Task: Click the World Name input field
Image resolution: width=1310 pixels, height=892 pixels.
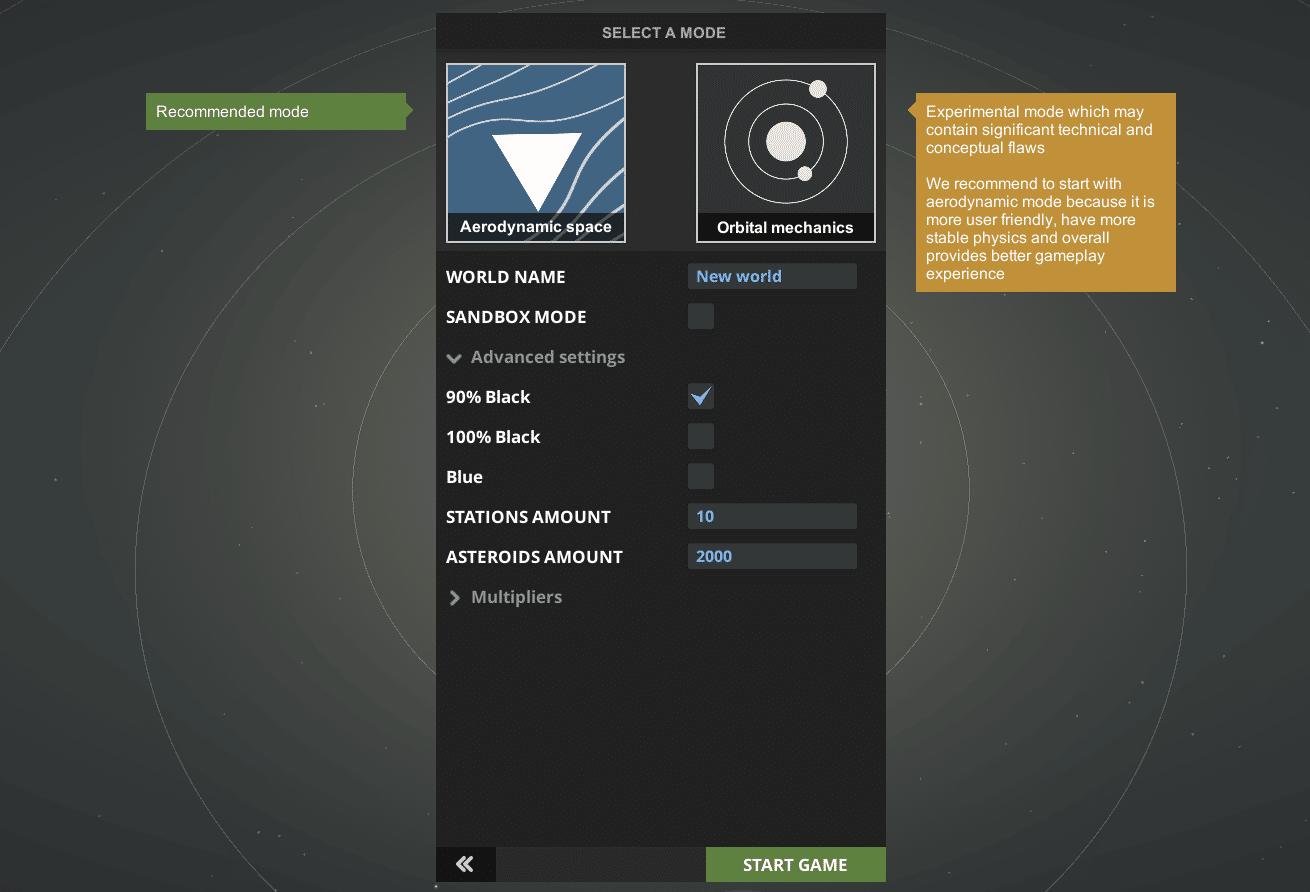Action: click(x=772, y=276)
